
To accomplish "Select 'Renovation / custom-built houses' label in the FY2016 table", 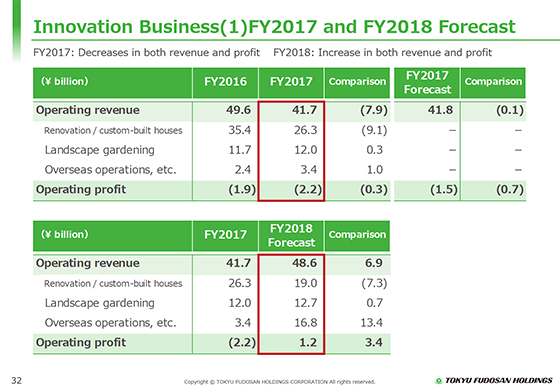I will [x=113, y=130].
